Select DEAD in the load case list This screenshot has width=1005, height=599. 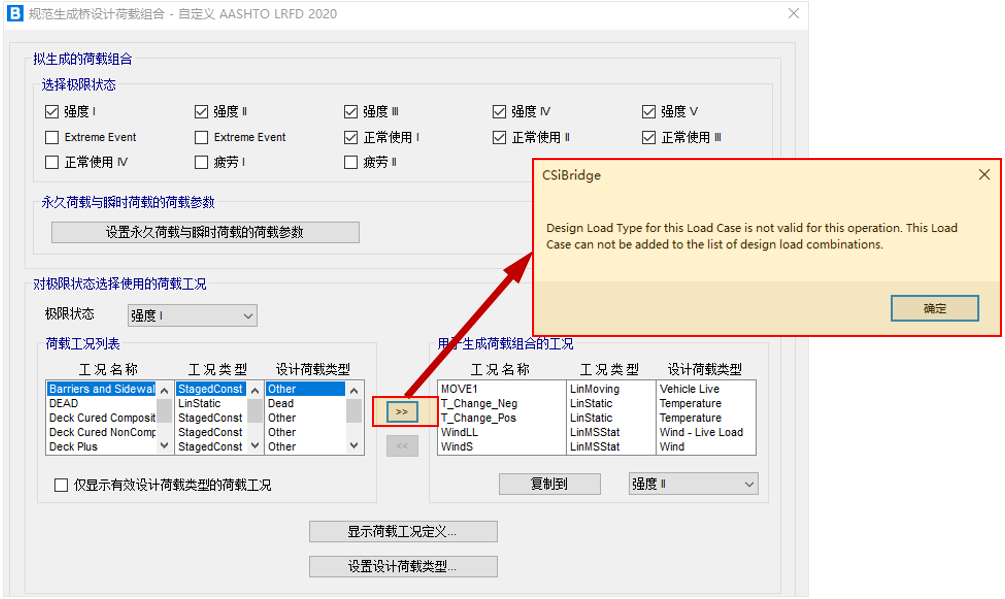64,404
